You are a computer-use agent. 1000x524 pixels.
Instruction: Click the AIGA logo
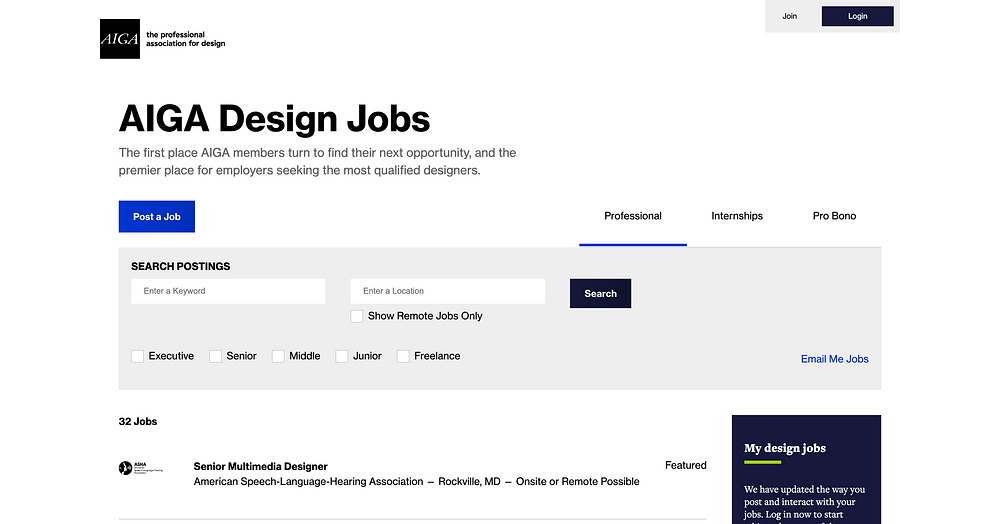point(120,39)
